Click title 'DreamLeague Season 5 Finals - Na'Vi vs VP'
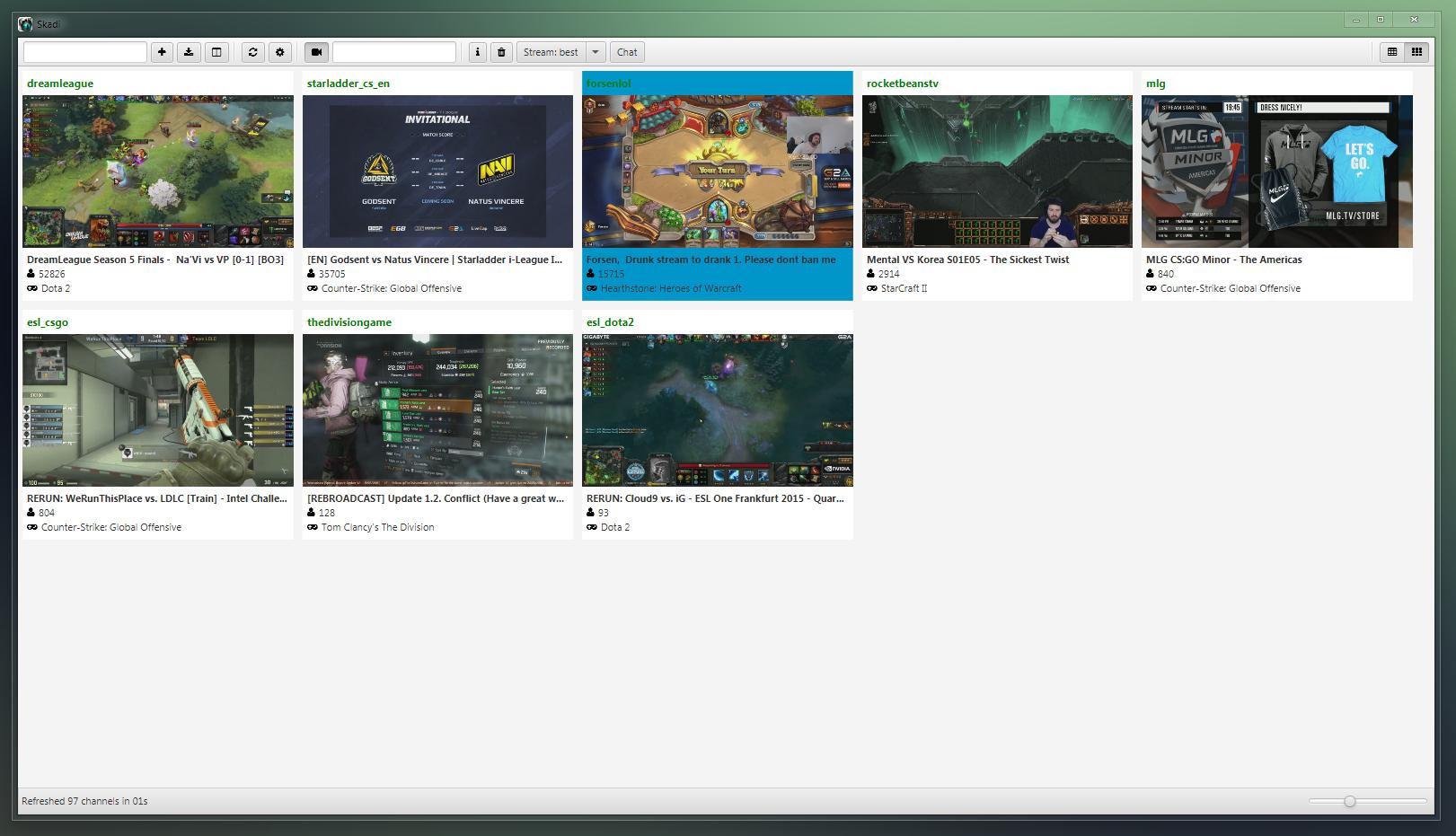This screenshot has width=1456, height=836. [x=155, y=260]
